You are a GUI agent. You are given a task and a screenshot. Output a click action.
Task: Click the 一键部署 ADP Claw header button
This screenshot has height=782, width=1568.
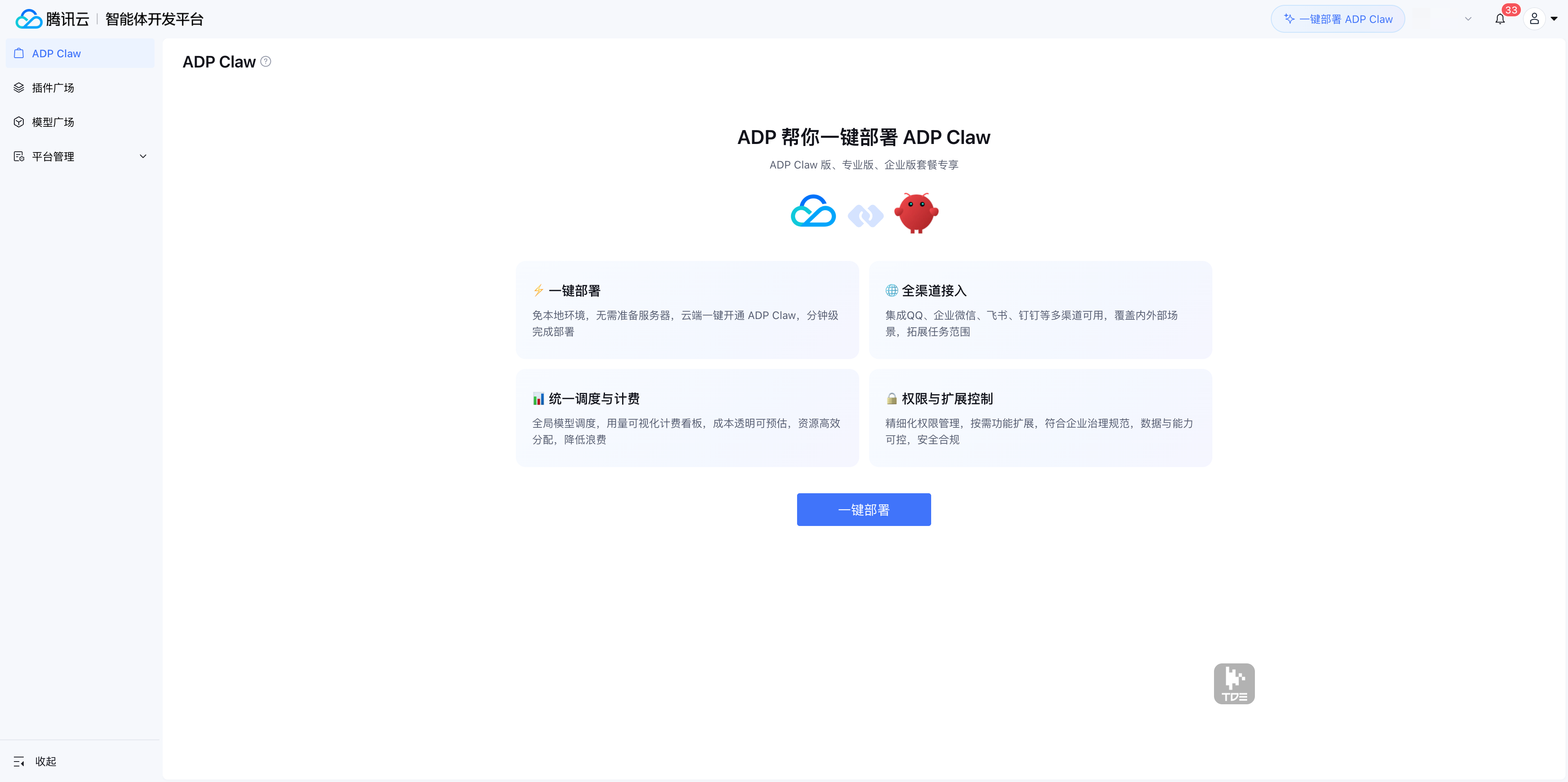coord(1337,19)
